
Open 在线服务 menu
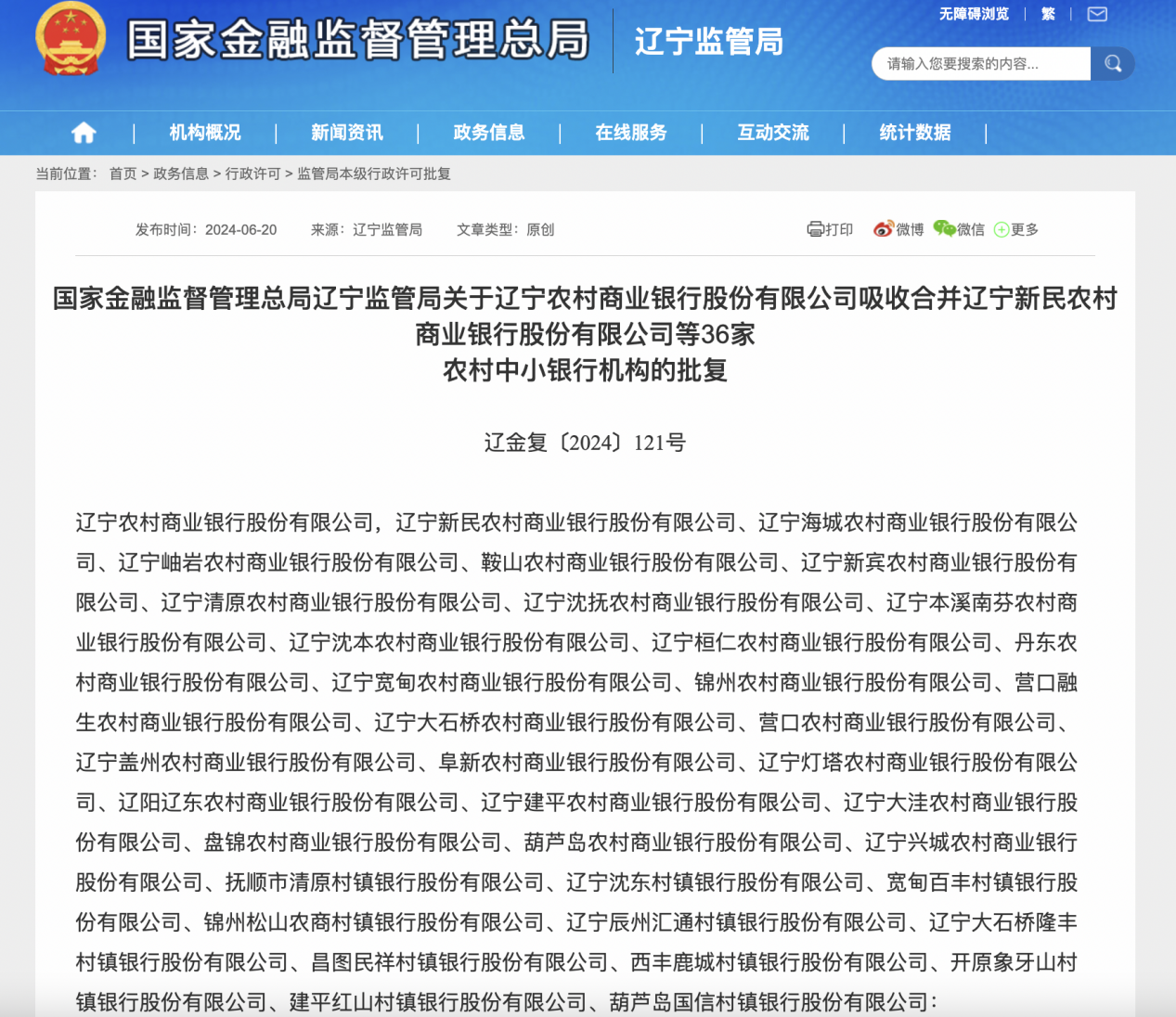point(631,133)
